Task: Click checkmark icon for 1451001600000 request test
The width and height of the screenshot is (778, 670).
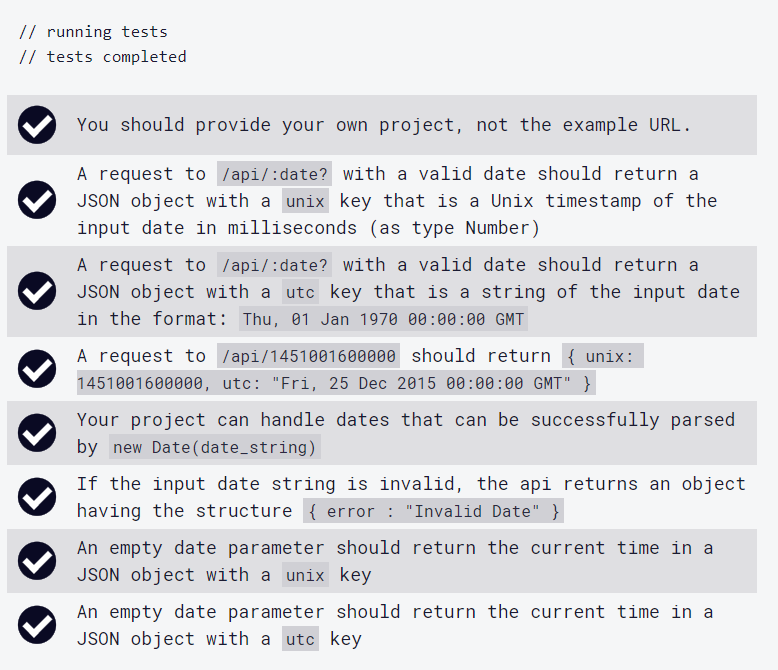Action: pos(37,369)
